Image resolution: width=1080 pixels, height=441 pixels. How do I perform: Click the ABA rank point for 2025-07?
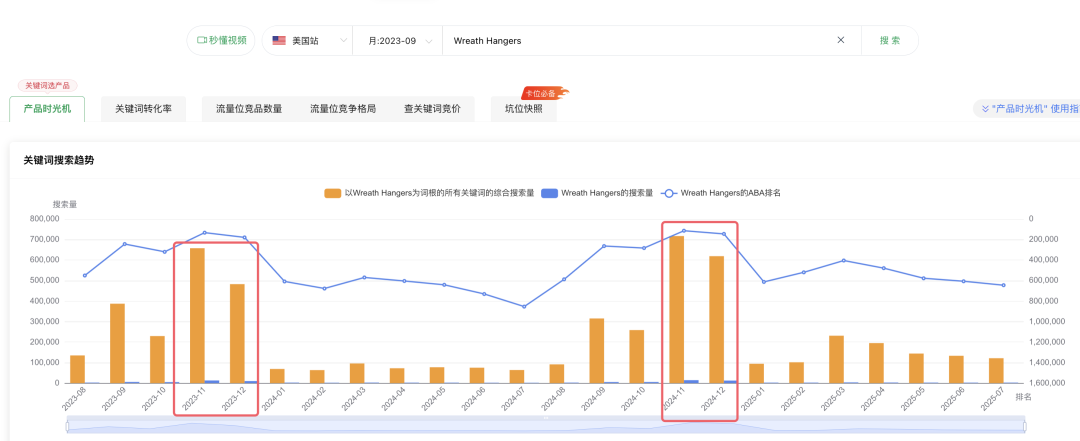point(1003,285)
